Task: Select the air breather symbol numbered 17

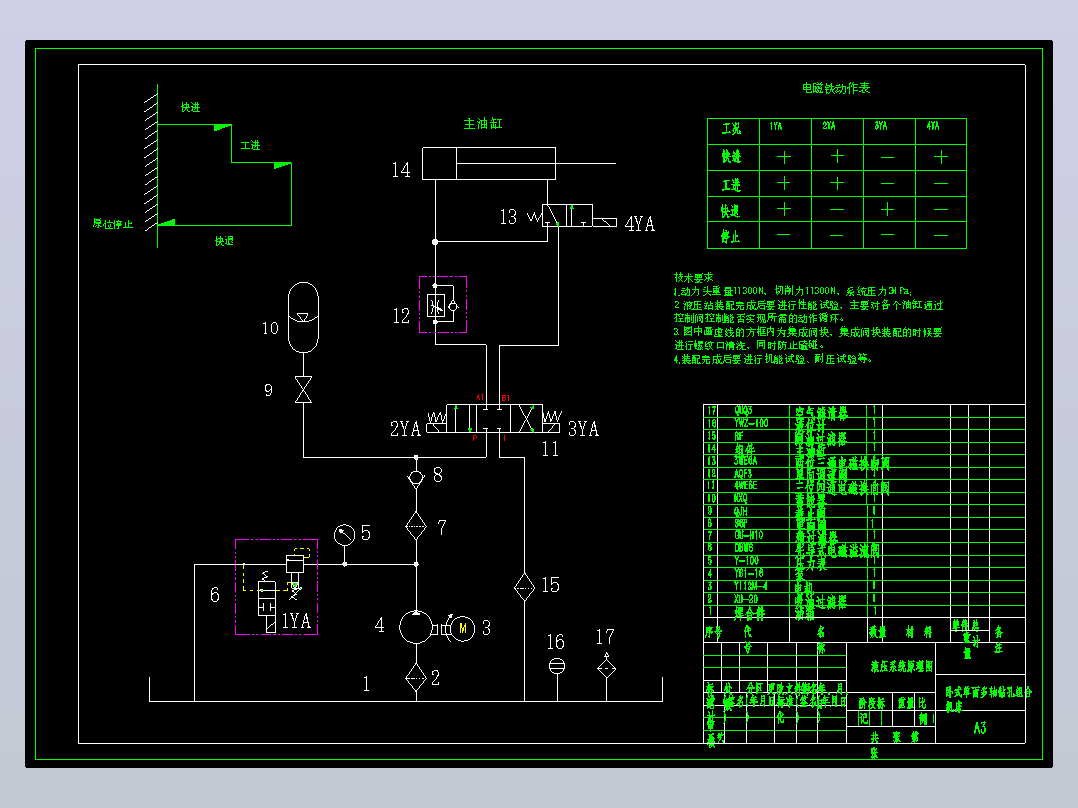Action: click(x=606, y=666)
